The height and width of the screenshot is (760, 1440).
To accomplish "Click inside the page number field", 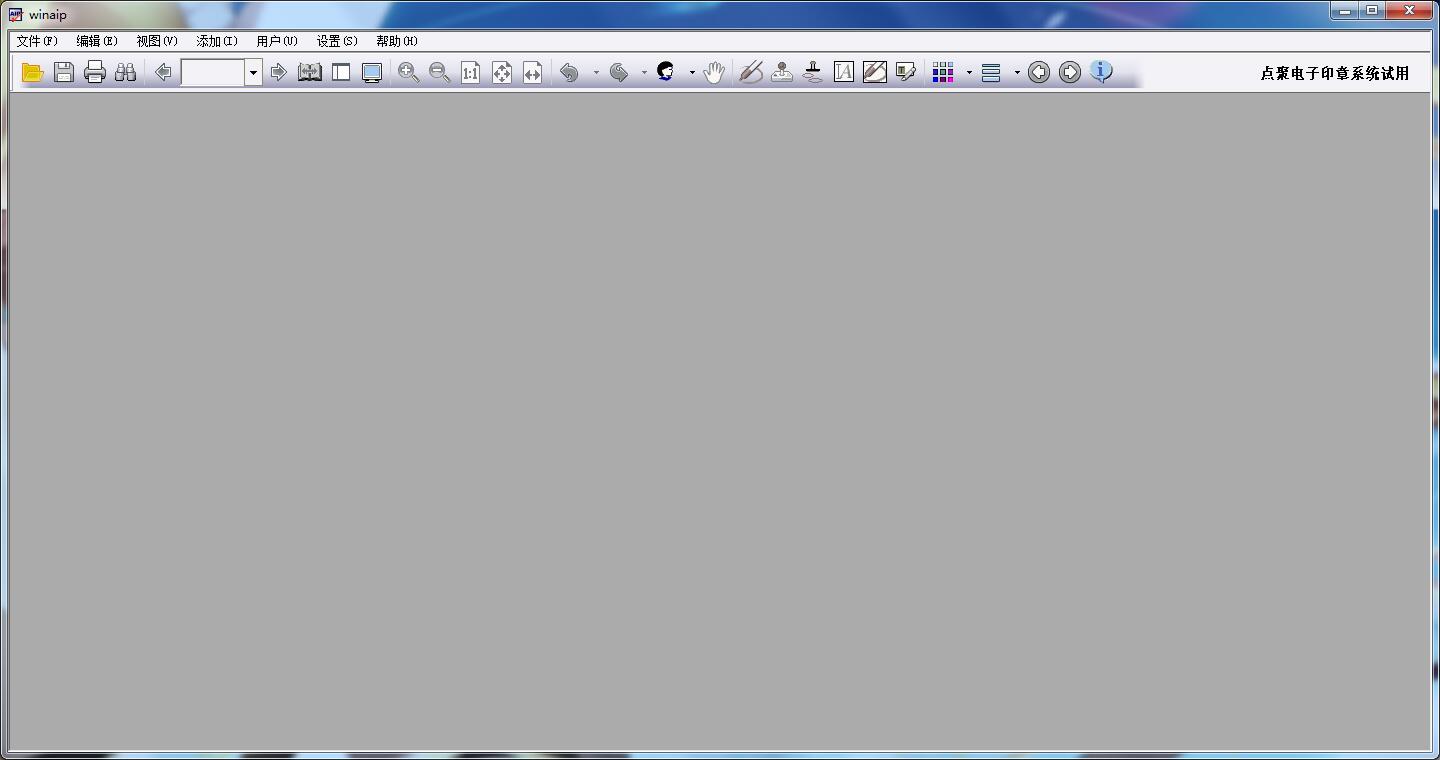I will click(213, 72).
